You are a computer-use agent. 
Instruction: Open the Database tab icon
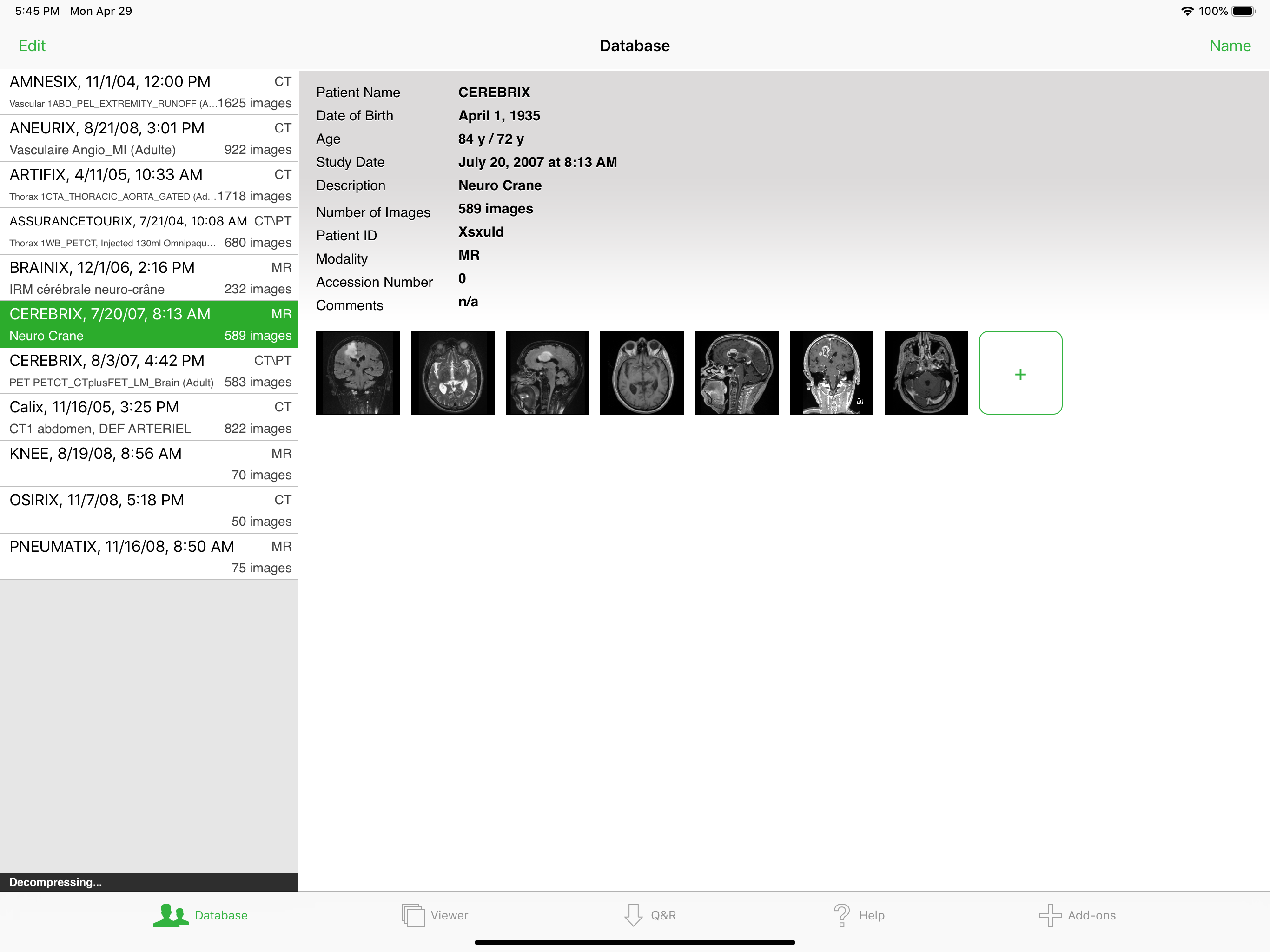171,915
